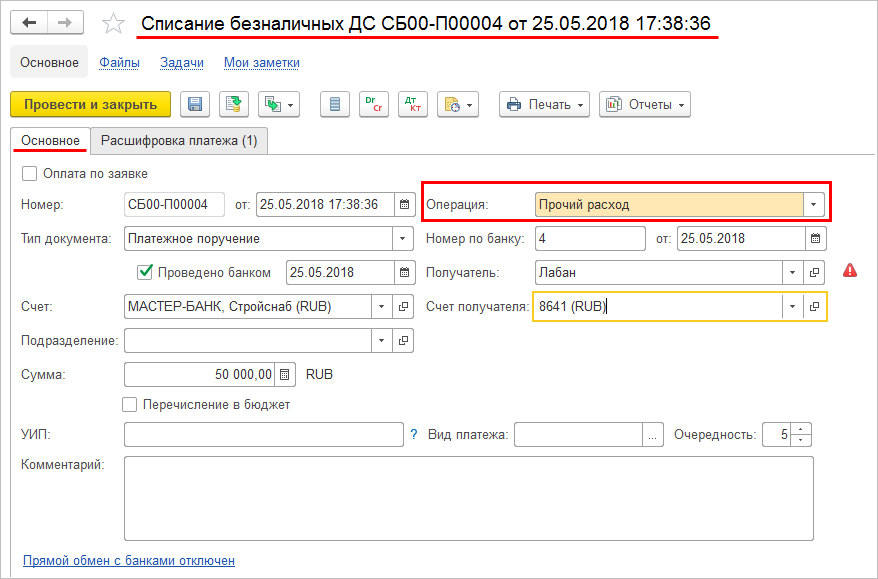Image resolution: width=878 pixels, height=579 pixels.
Task: Add document to favorites with the star
Action: 113,24
